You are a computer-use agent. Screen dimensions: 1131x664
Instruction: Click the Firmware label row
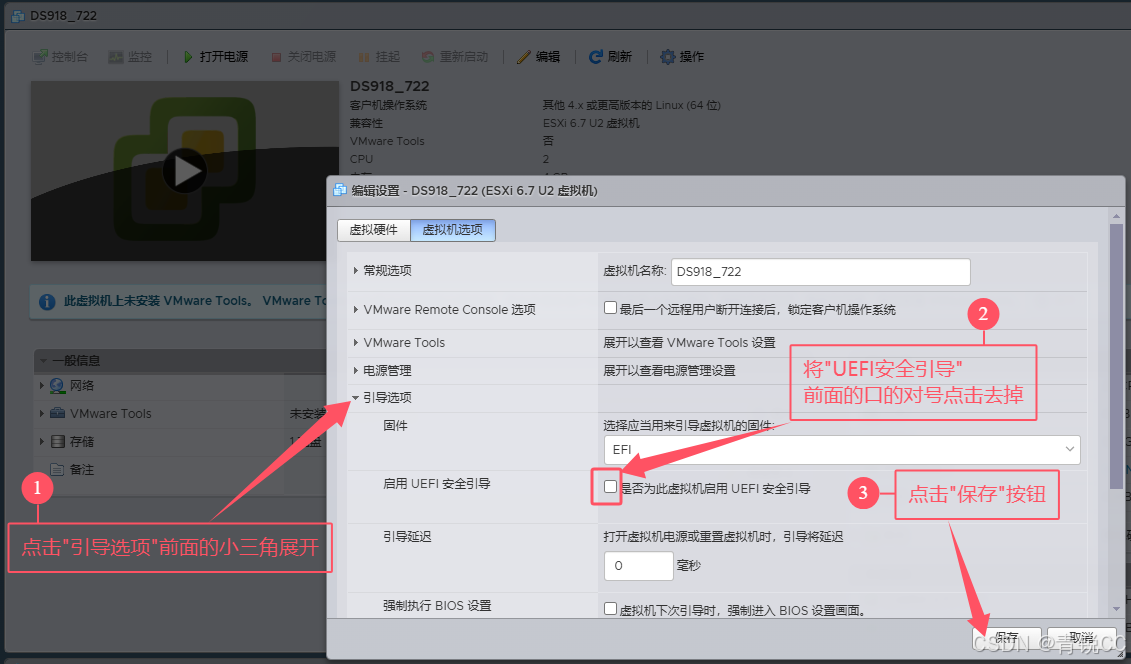point(395,425)
